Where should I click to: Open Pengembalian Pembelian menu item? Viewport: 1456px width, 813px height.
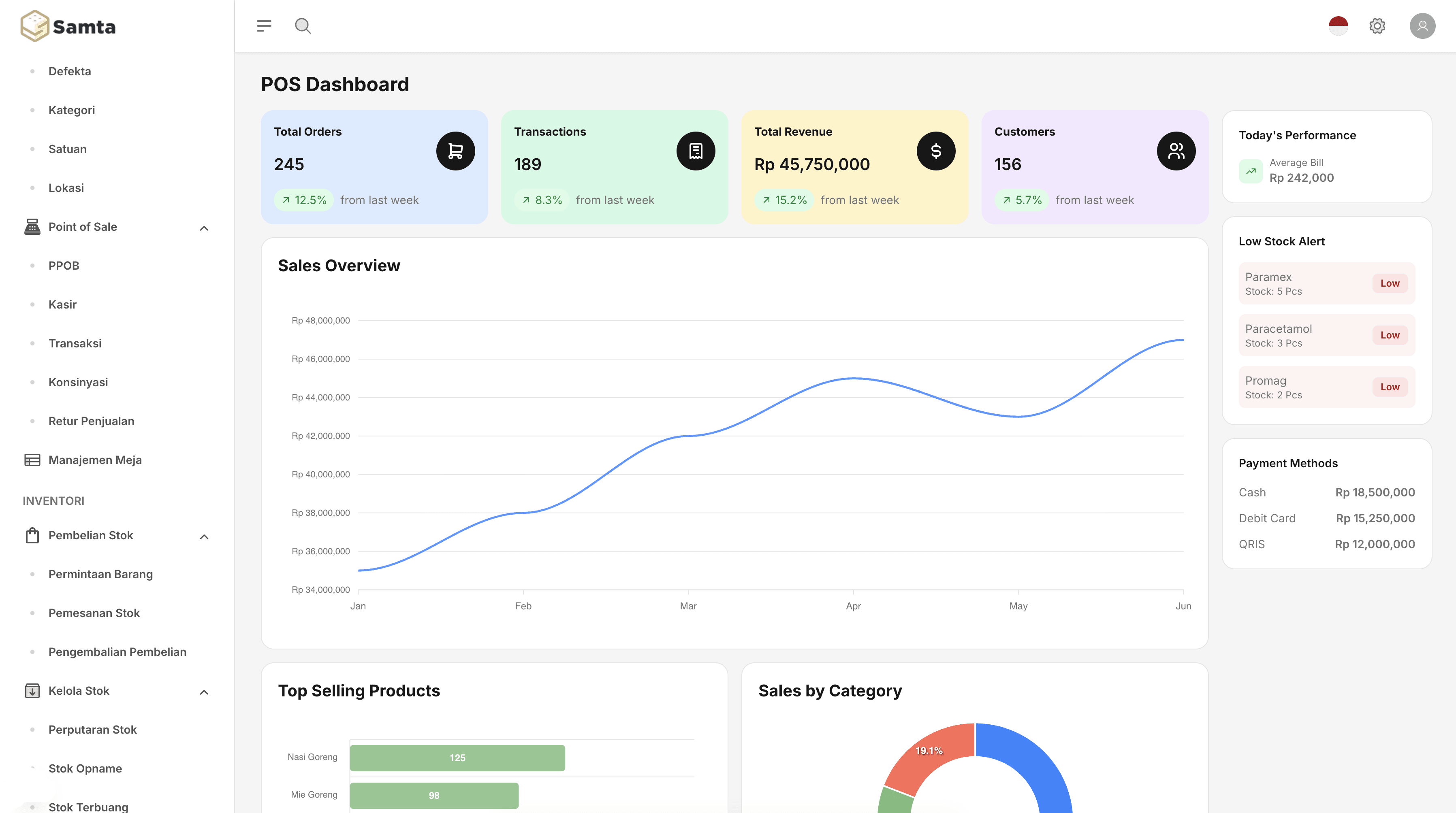click(117, 652)
